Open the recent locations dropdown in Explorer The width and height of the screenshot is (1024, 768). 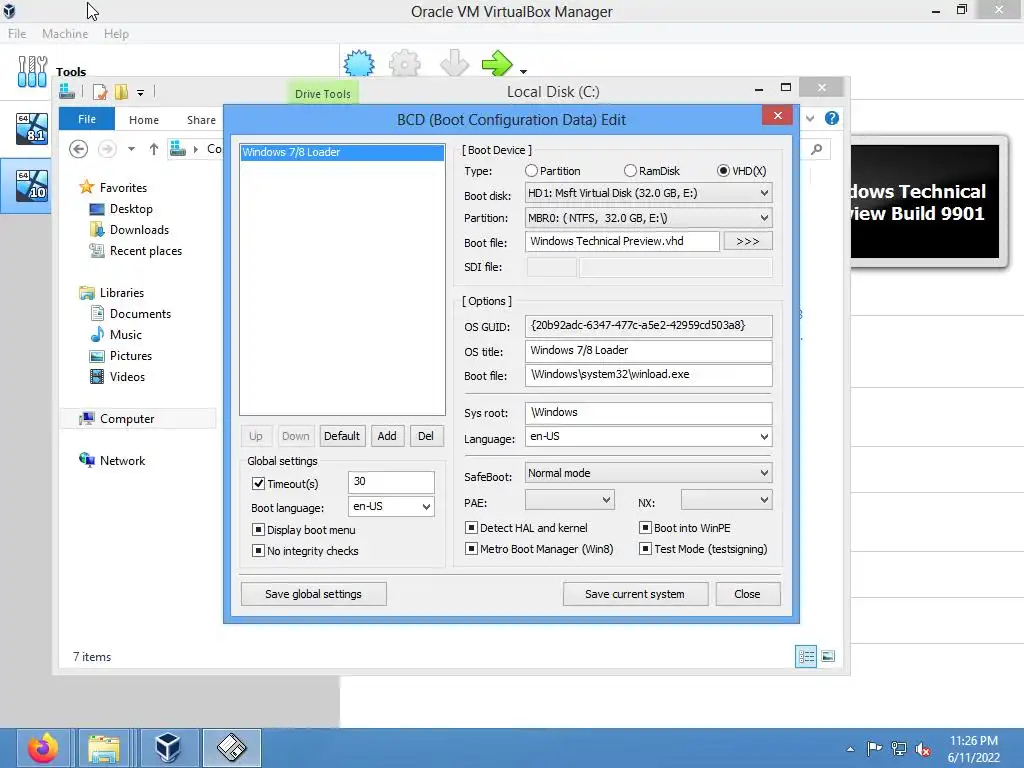(131, 150)
